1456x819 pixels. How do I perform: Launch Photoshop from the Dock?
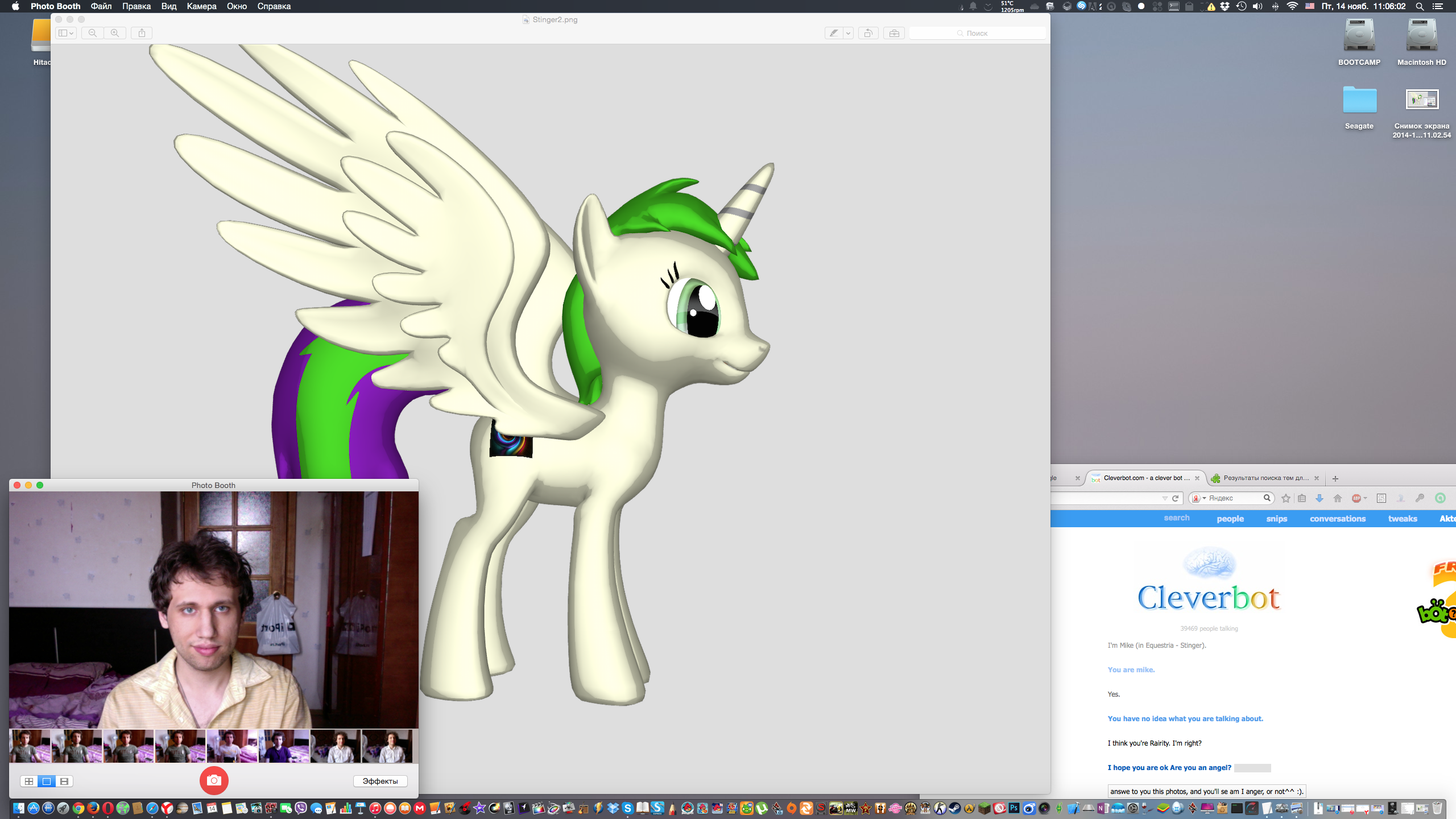tap(1014, 808)
